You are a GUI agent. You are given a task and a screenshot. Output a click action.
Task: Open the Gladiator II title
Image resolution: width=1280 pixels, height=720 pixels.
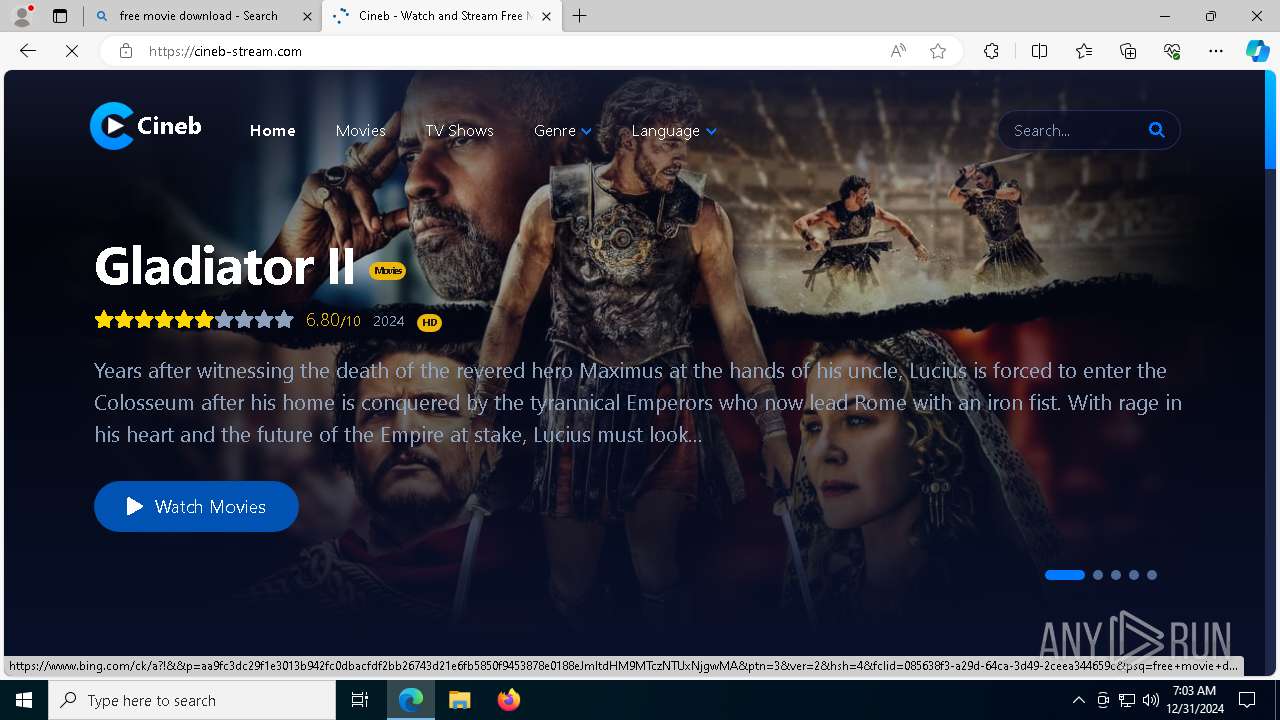(x=225, y=266)
